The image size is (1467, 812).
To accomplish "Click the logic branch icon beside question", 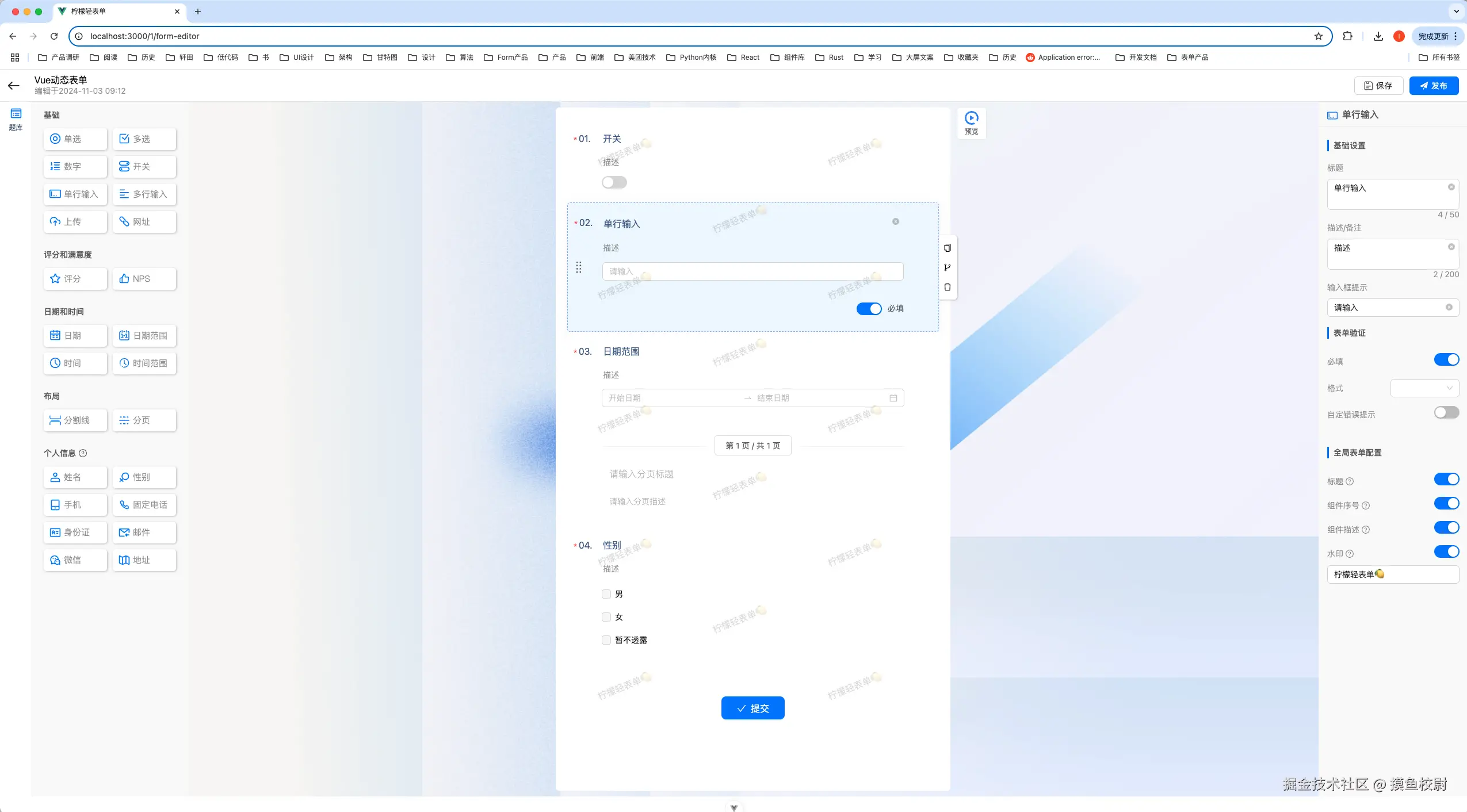I will [x=948, y=267].
